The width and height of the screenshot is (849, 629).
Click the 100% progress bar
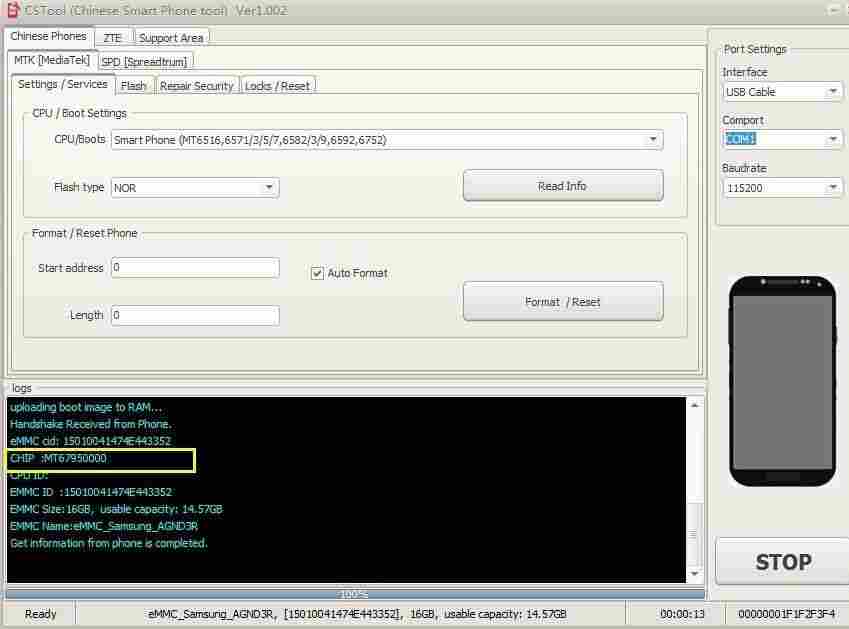(x=355, y=594)
